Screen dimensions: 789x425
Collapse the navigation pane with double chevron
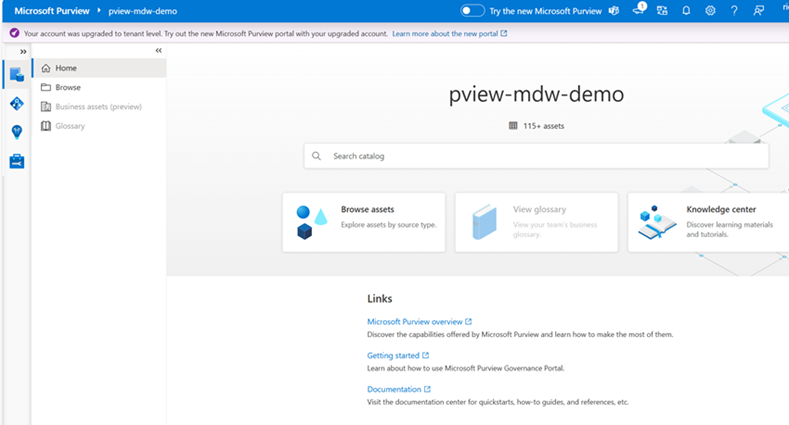[x=159, y=50]
